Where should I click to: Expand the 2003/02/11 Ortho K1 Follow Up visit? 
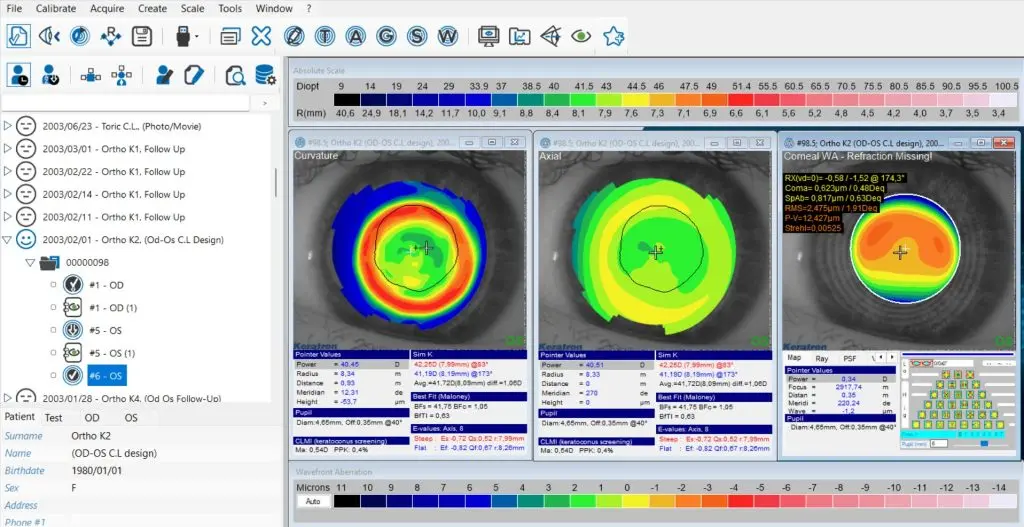8,217
